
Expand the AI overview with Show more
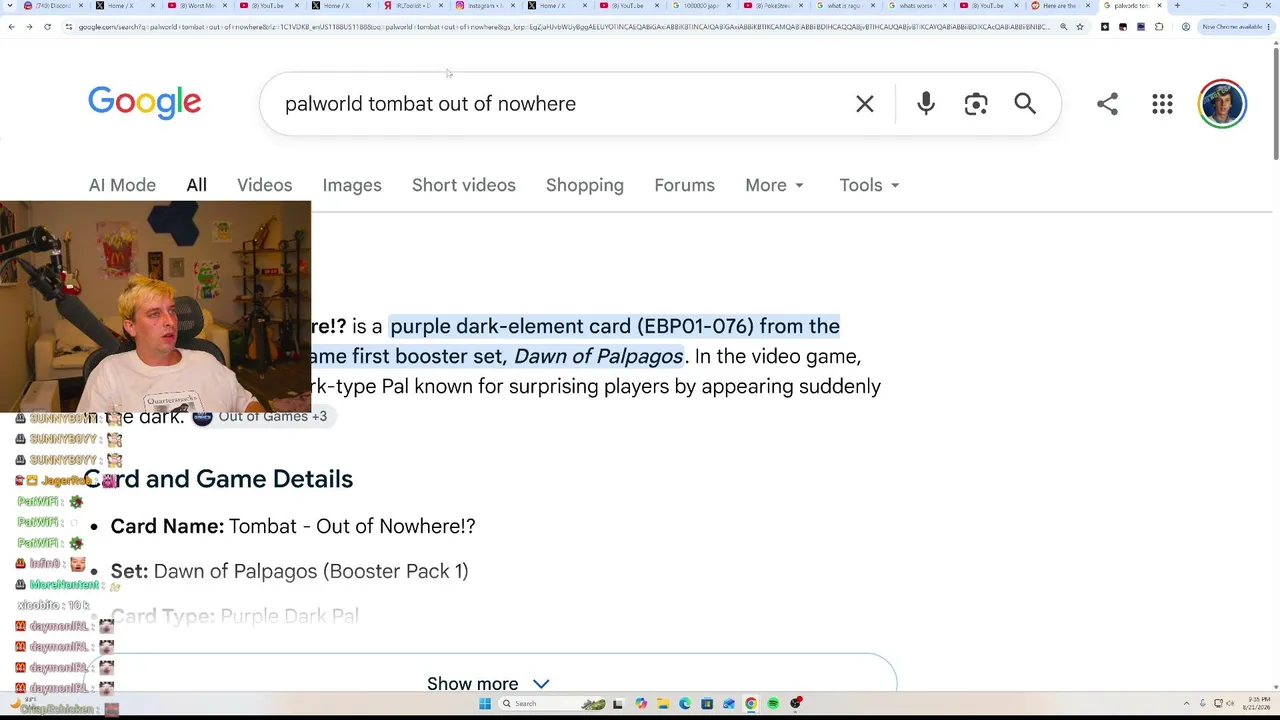(x=490, y=683)
